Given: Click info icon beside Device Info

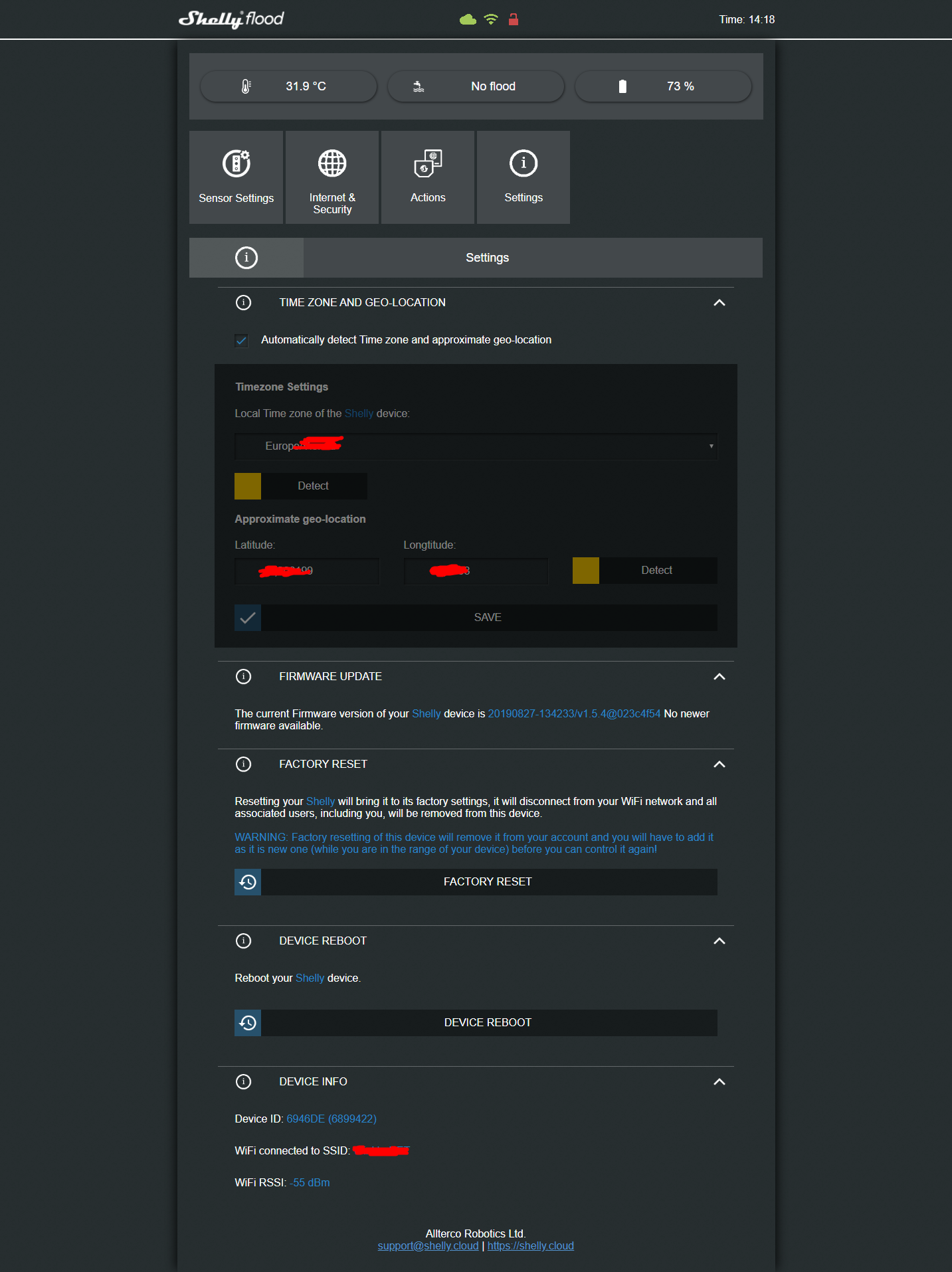Looking at the screenshot, I should 244,1082.
